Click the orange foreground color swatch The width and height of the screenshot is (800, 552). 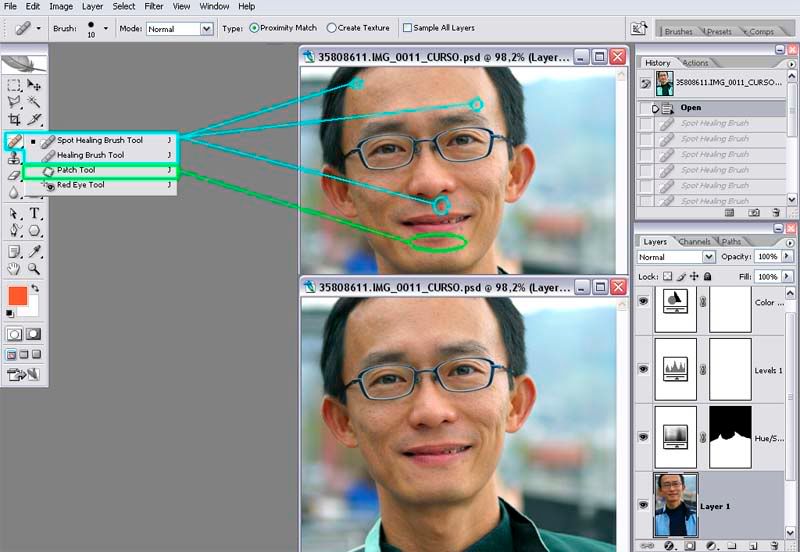(17, 296)
